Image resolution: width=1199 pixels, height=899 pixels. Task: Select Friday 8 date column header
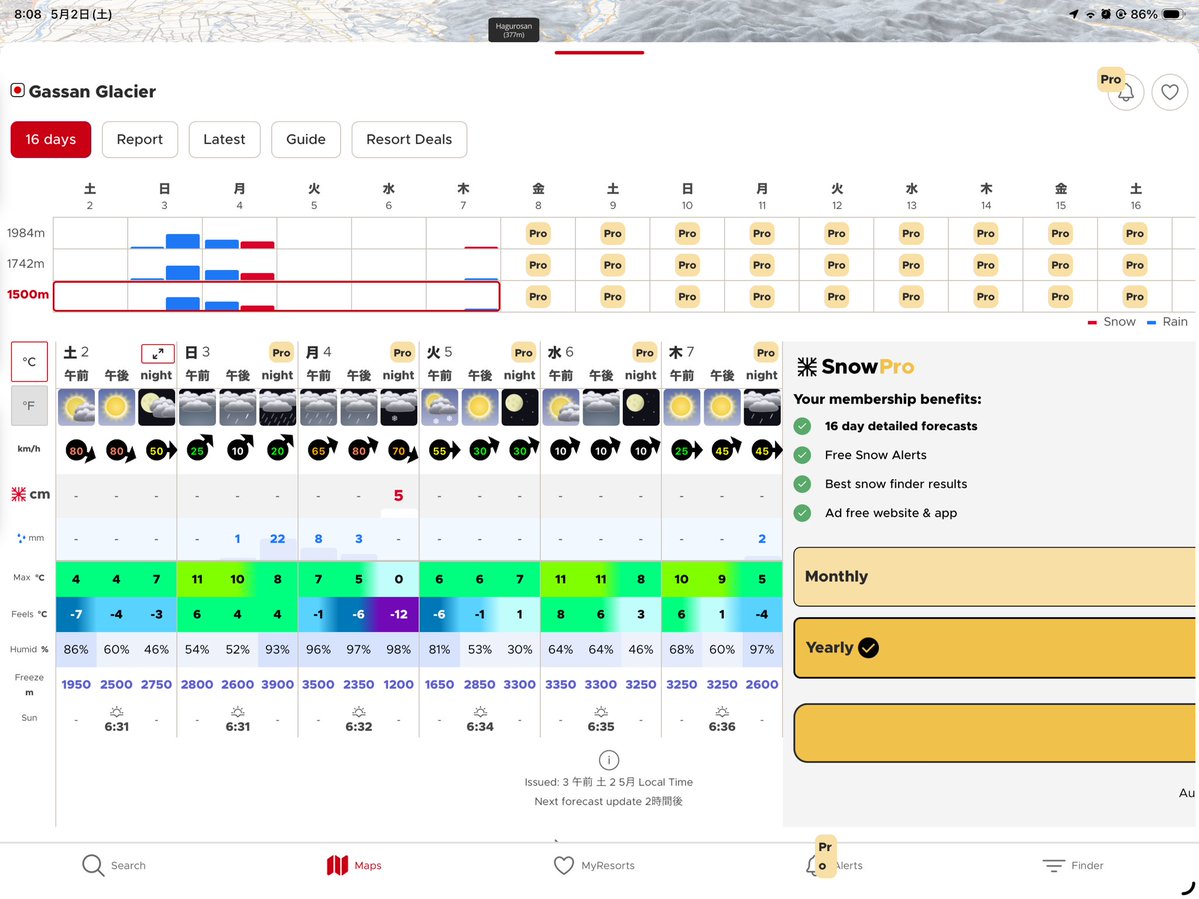538,196
